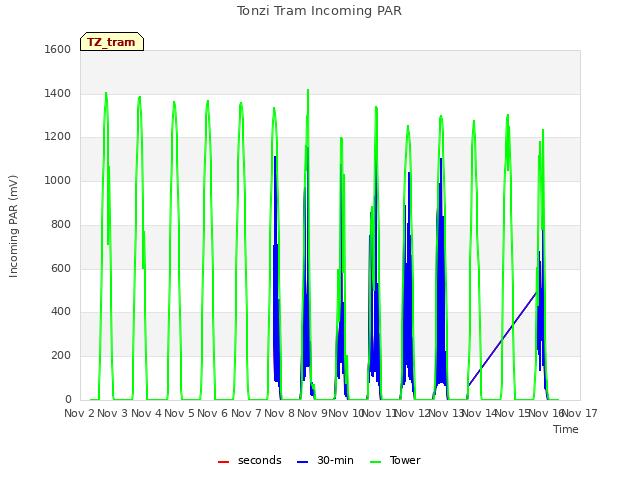This screenshot has width=640, height=480.
Task: Click the Nov 8 x-axis date label
Action: (279, 413)
